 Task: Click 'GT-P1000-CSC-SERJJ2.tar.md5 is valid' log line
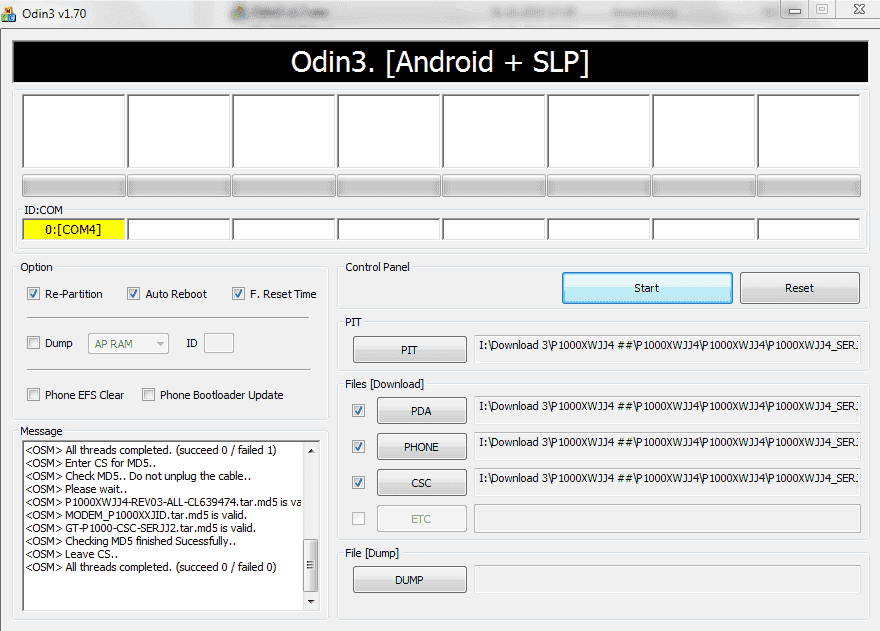pos(141,528)
